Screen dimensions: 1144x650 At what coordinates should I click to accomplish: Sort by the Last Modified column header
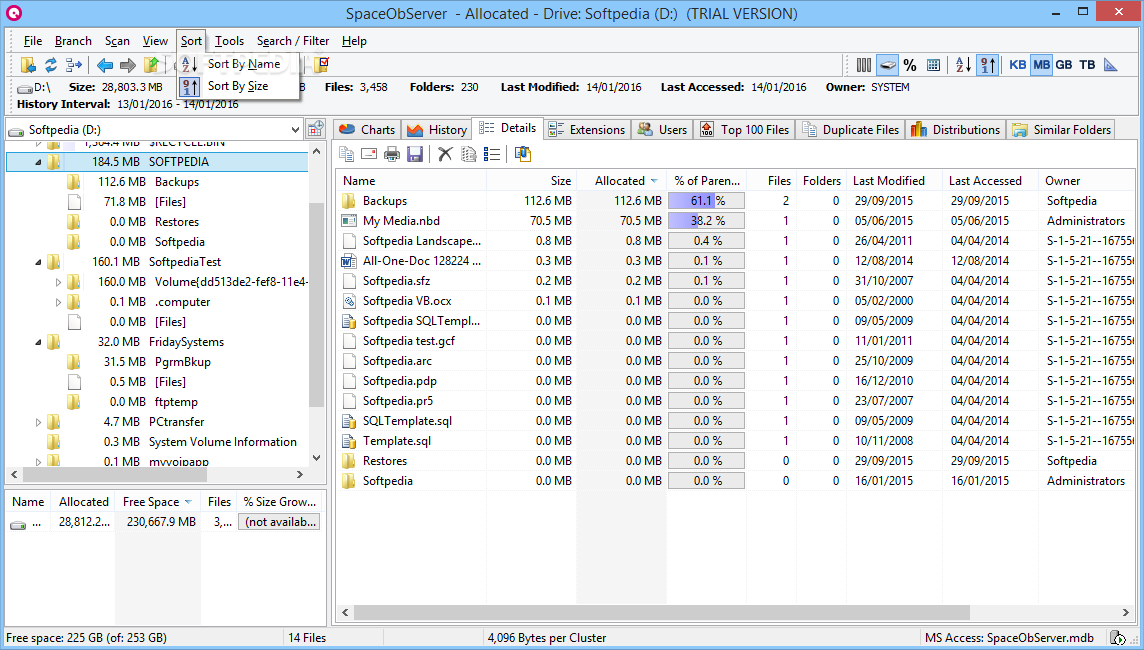(x=894, y=181)
